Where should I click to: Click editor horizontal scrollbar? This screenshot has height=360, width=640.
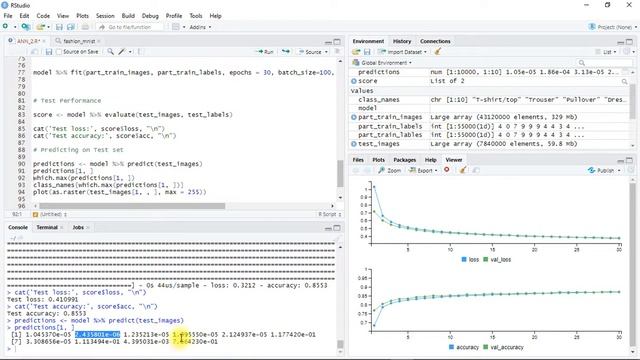[132, 206]
